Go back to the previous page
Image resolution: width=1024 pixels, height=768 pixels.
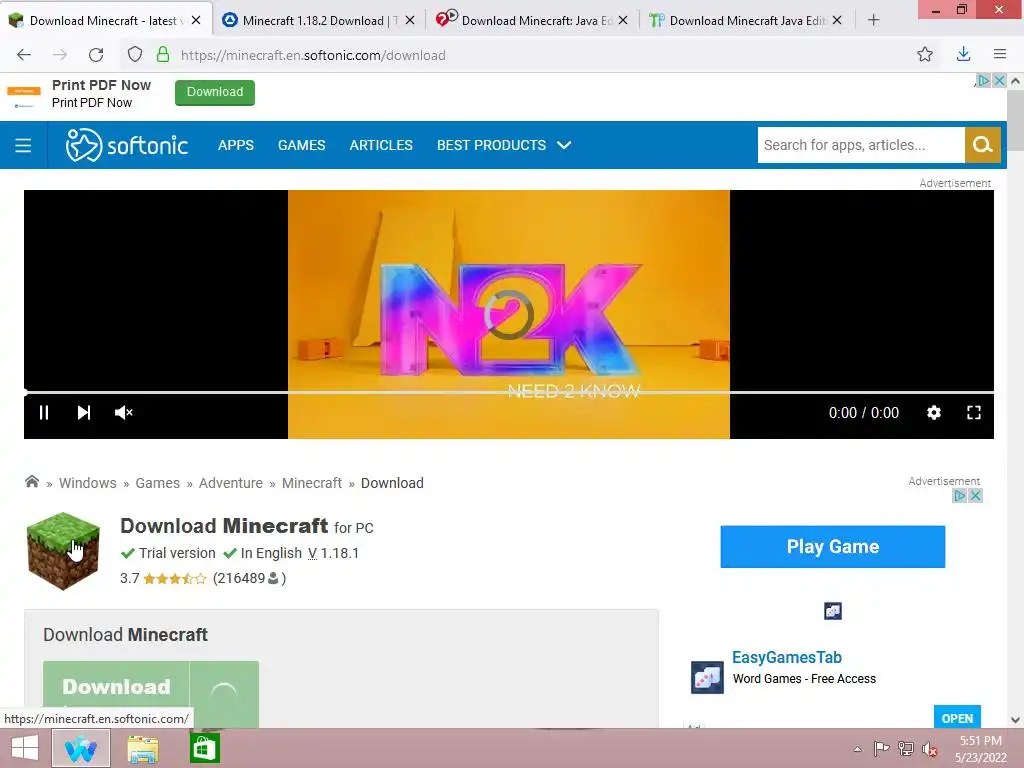(24, 55)
